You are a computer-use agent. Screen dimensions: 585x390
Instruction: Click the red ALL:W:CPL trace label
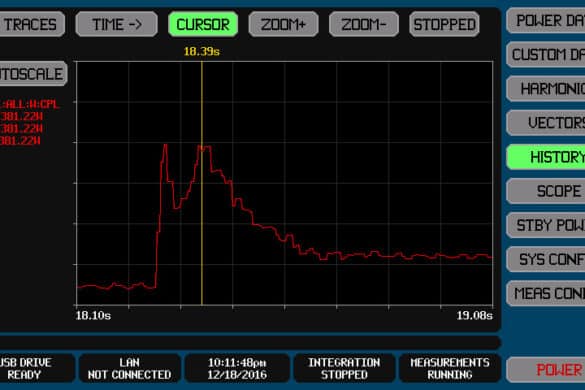tap(30, 104)
